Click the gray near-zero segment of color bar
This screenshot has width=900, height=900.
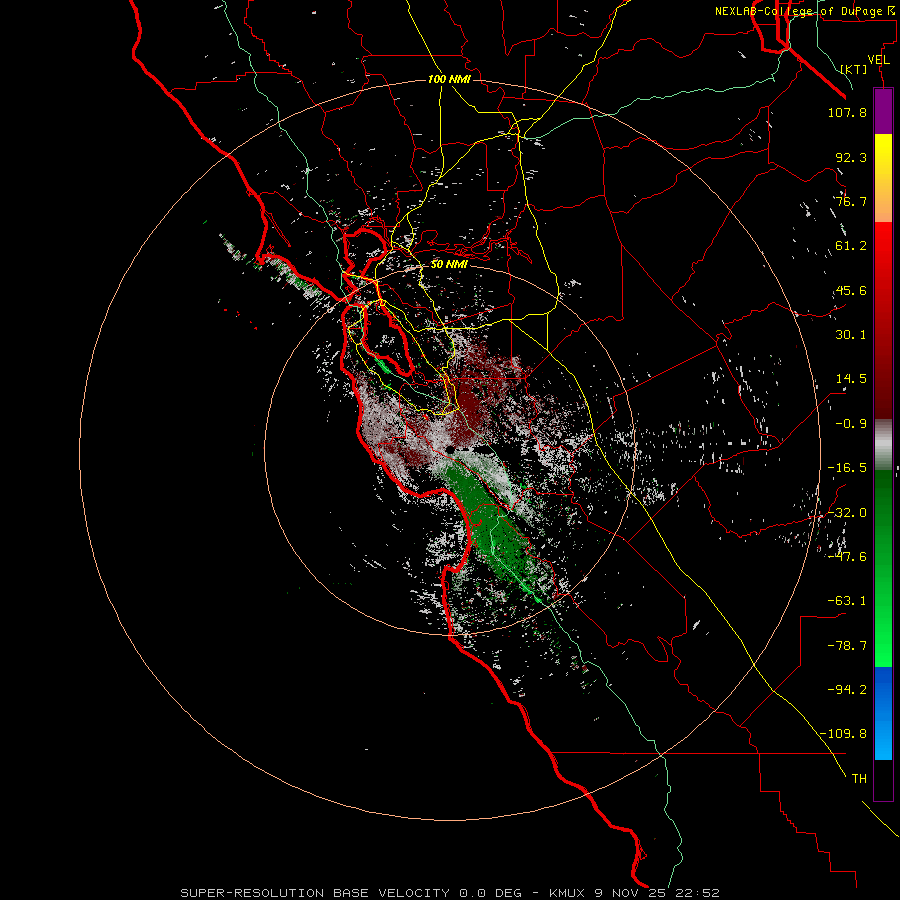[x=883, y=444]
